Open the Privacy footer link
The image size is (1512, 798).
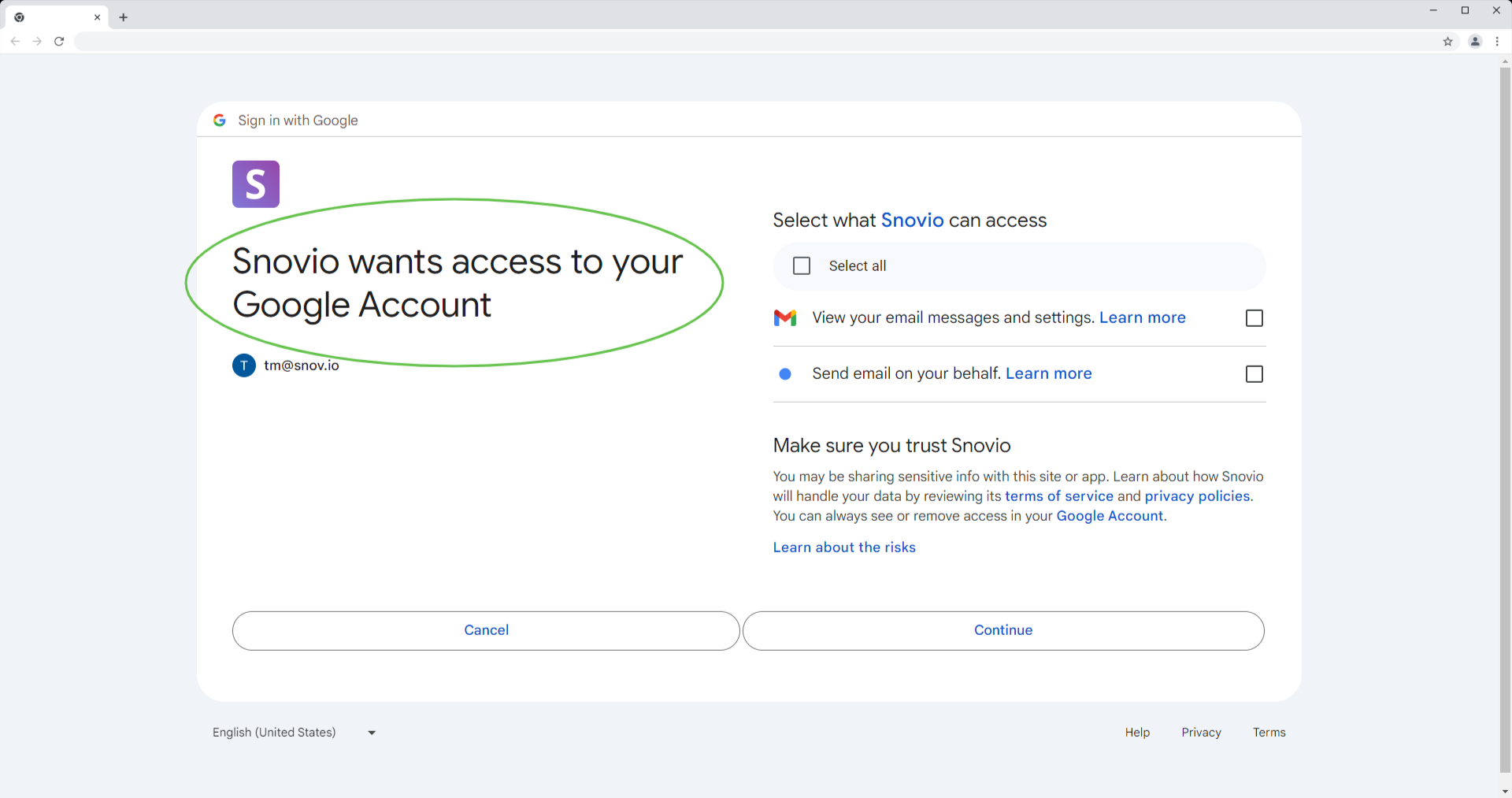1201,733
